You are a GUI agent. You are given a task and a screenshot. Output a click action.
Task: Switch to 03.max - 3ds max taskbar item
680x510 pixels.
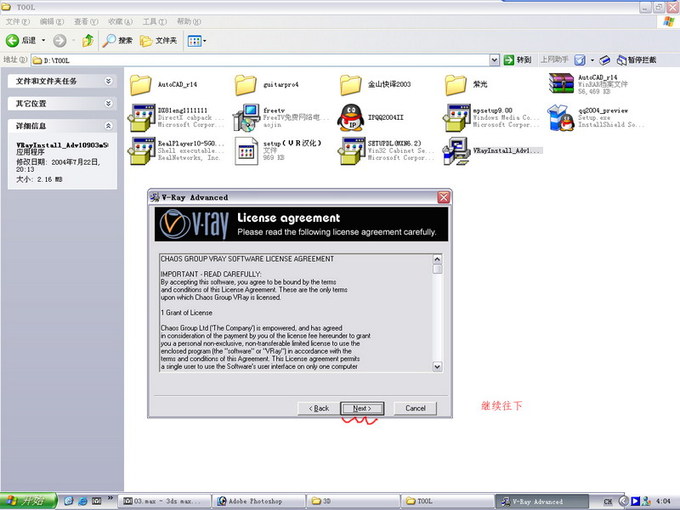pyautogui.click(x=164, y=501)
